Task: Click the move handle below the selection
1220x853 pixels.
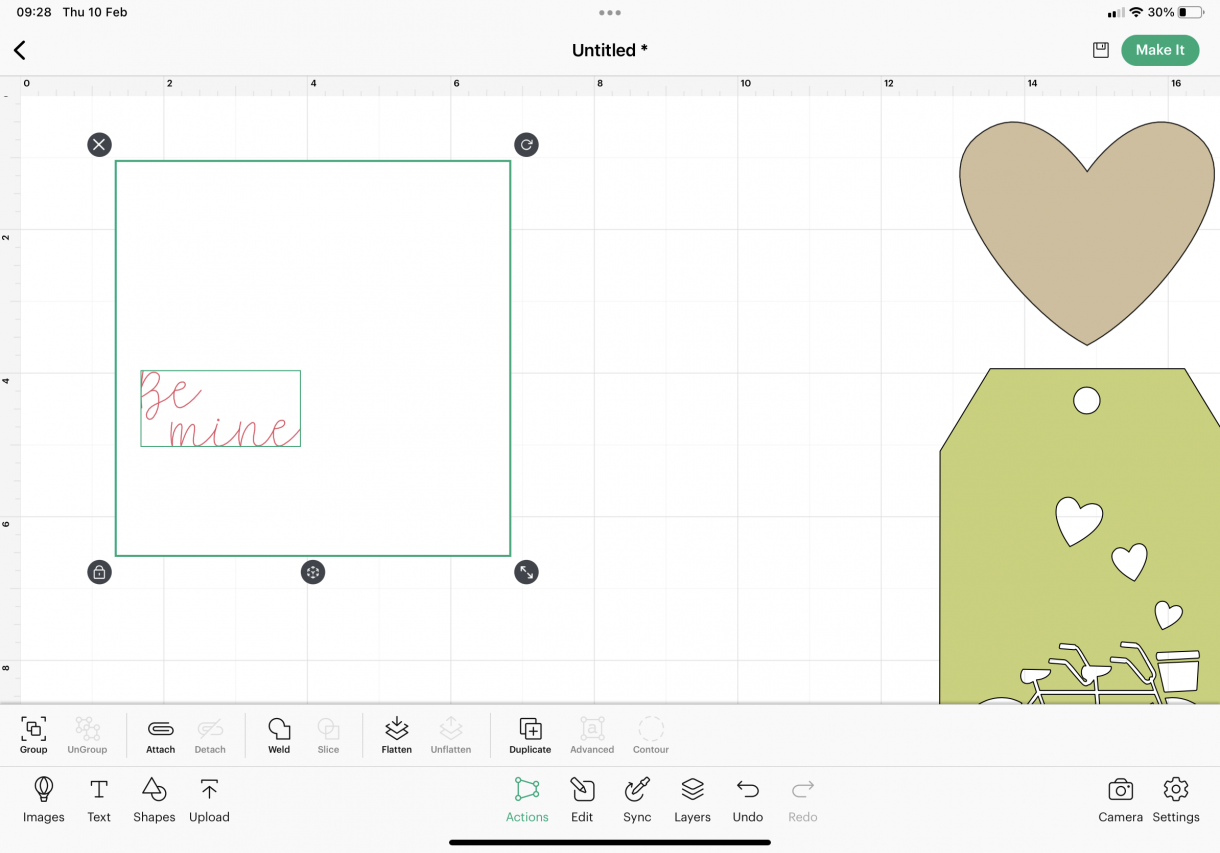Action: click(313, 572)
